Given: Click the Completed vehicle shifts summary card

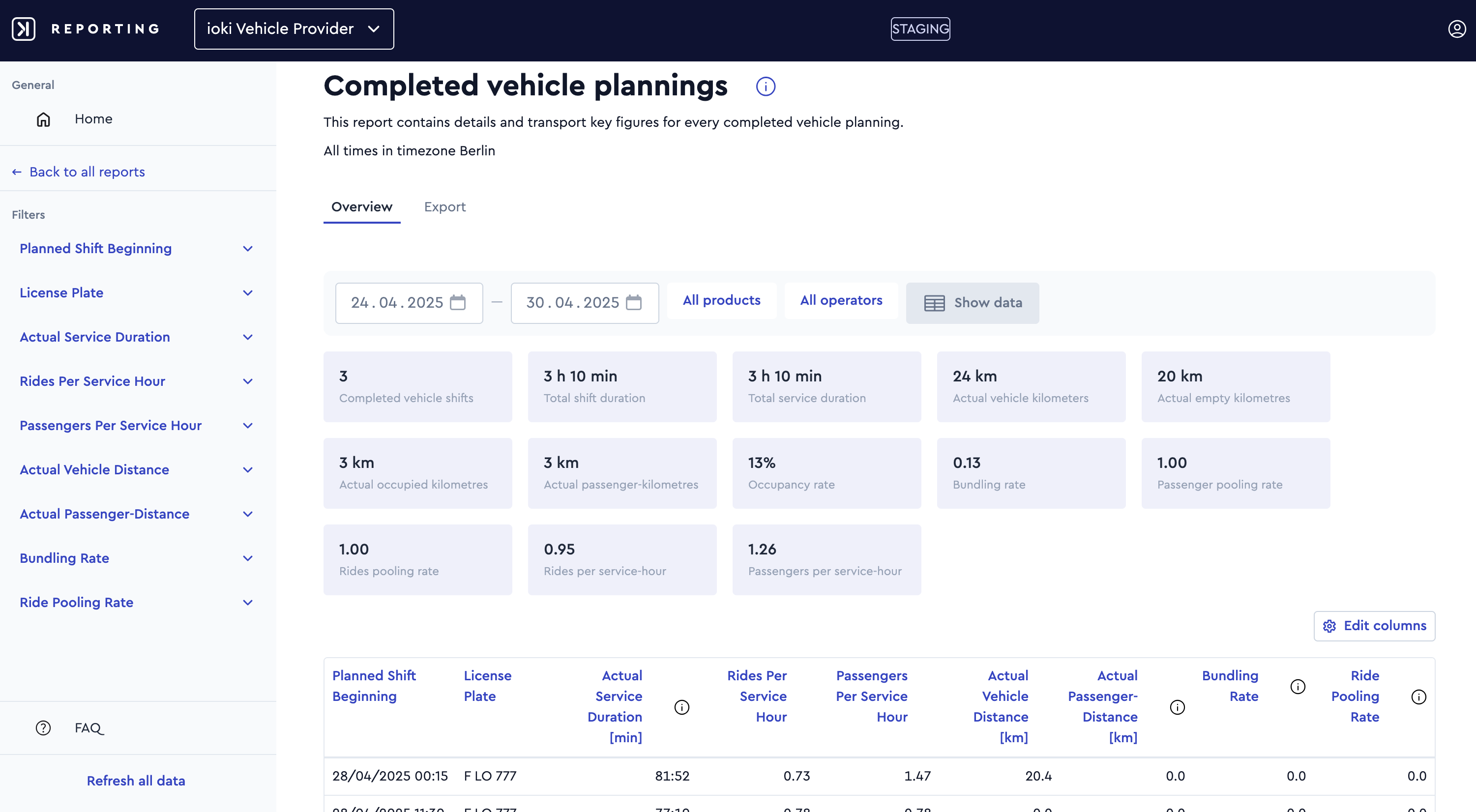Looking at the screenshot, I should click(x=418, y=386).
